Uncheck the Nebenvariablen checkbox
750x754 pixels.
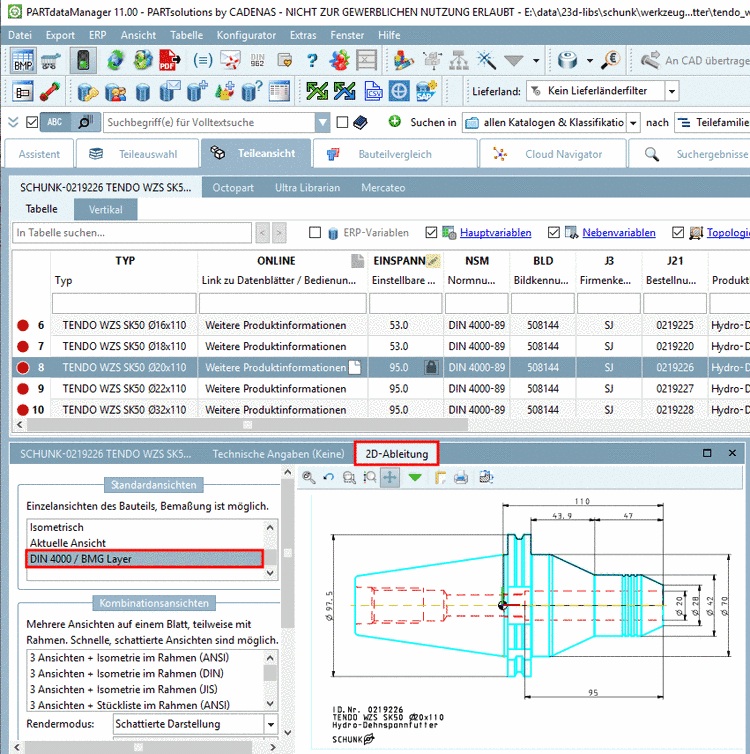coord(555,233)
